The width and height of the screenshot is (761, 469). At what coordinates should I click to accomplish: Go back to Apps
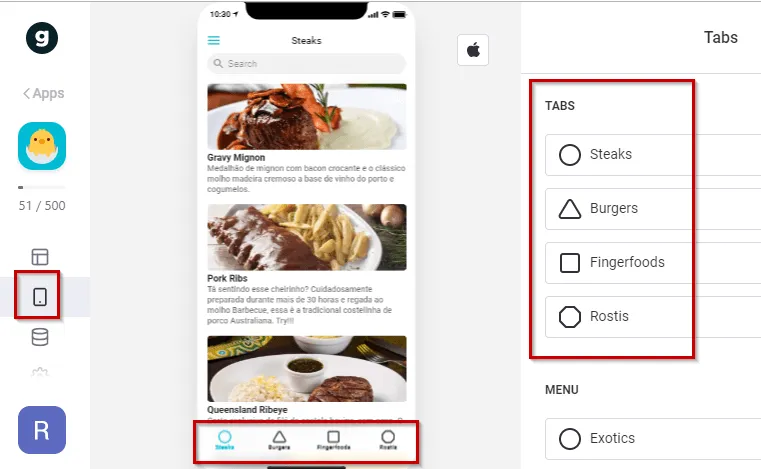point(44,93)
